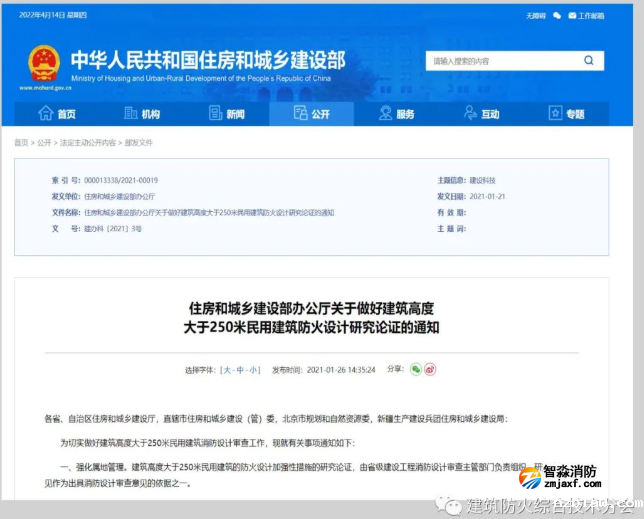Share article via WeChat icon
The image size is (644, 519).
pos(416,369)
